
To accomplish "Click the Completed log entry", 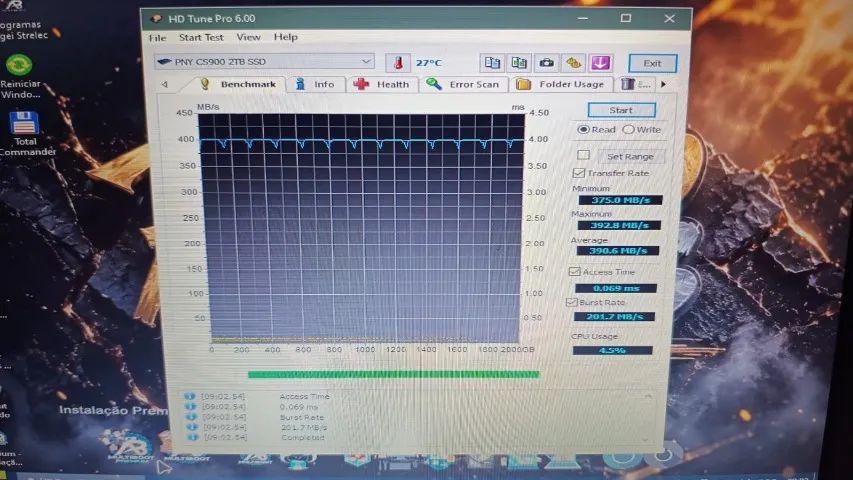I will (x=302, y=438).
